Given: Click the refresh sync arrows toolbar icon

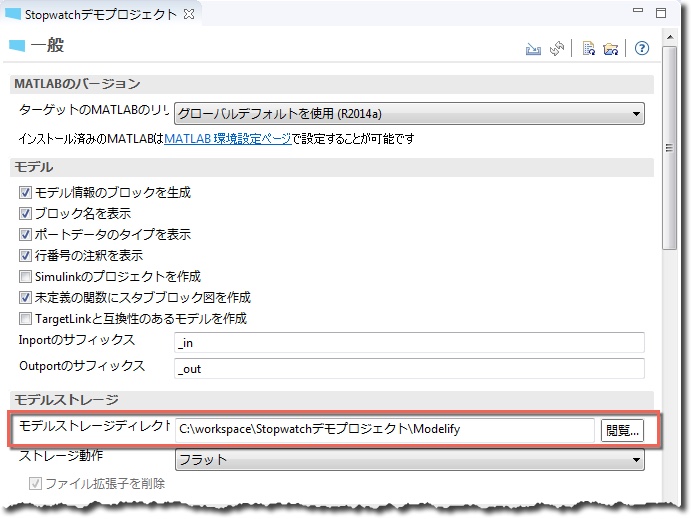Looking at the screenshot, I should pyautogui.click(x=557, y=48).
